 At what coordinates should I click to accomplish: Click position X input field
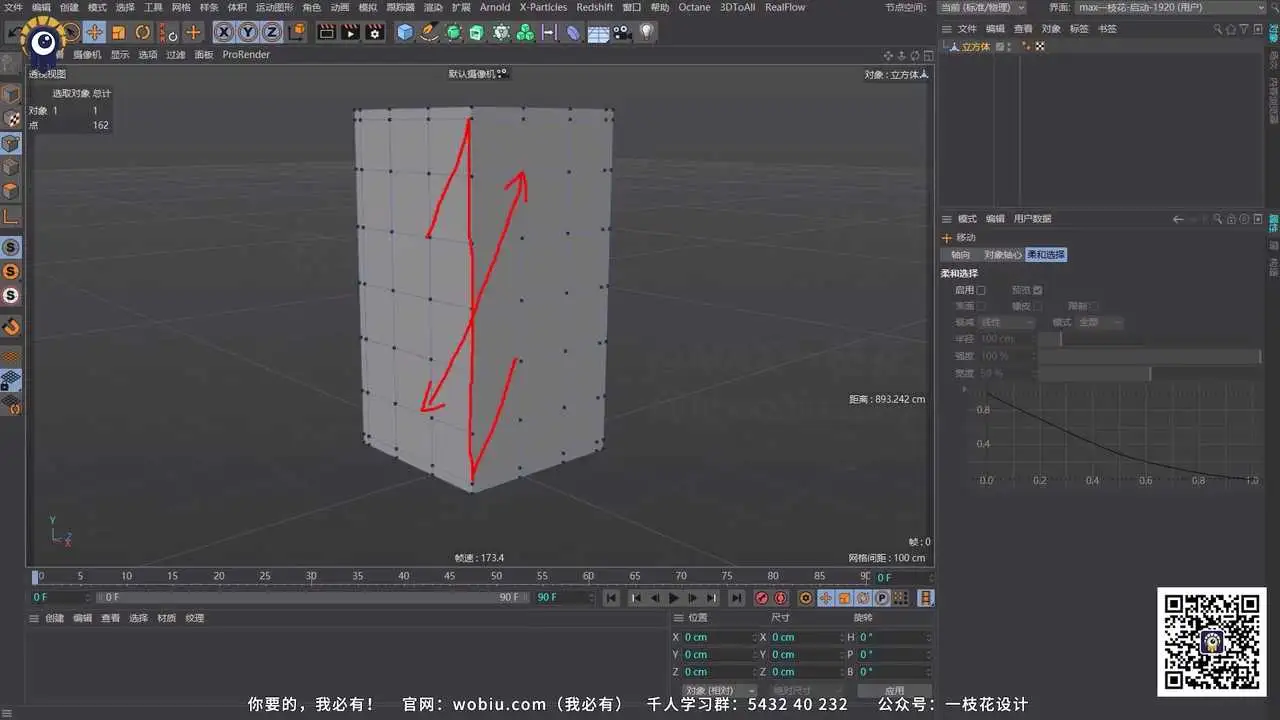click(719, 637)
